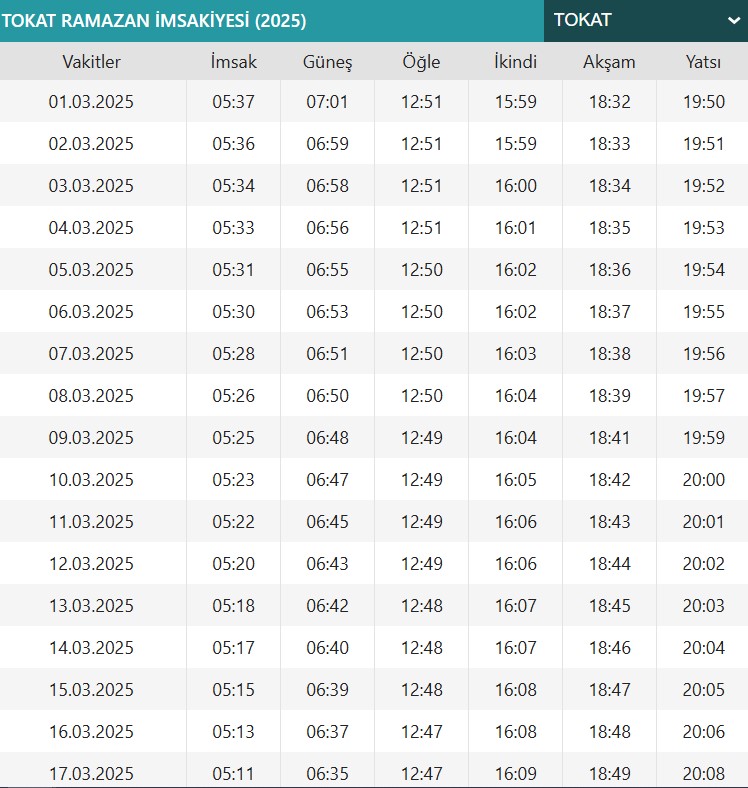Click the İkindi time for 14.03.2025
Screen dimensions: 748x788
(x=515, y=648)
